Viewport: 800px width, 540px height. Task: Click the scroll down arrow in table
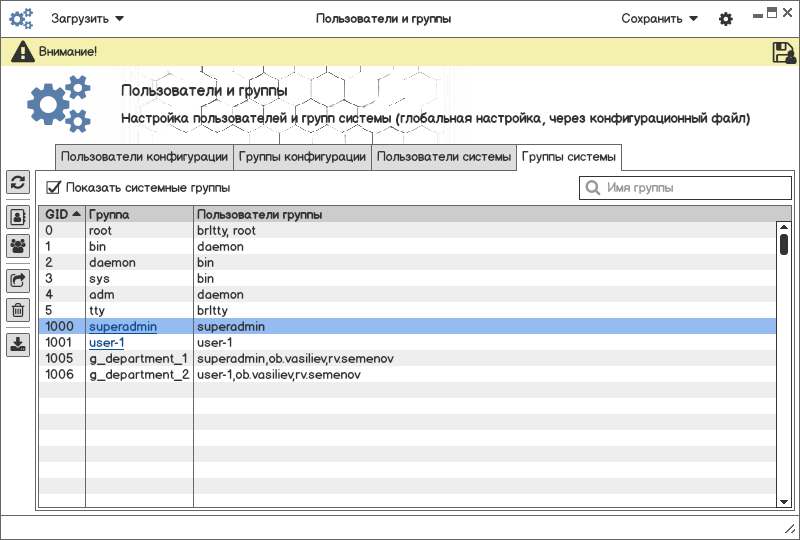[x=784, y=500]
